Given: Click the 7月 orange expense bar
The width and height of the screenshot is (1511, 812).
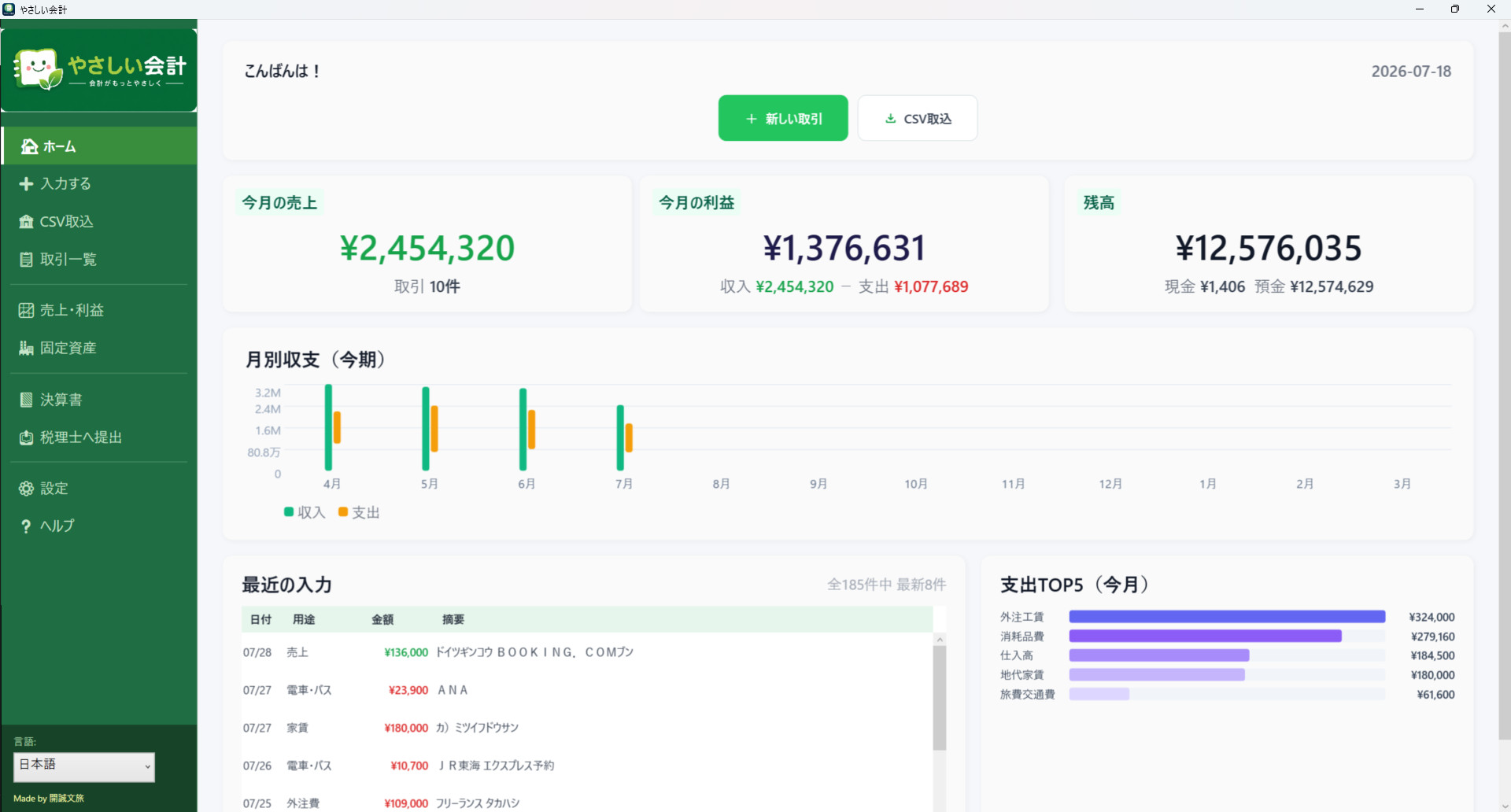Looking at the screenshot, I should point(629,437).
